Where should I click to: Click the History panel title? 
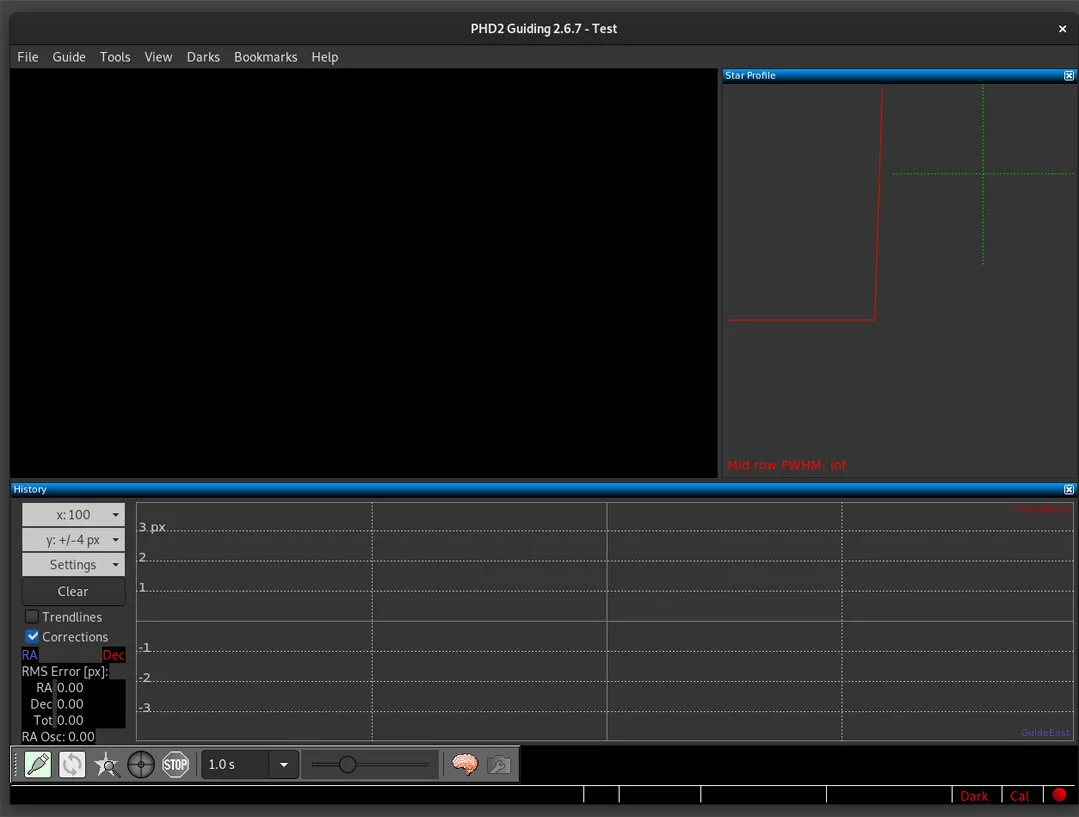tap(30, 489)
